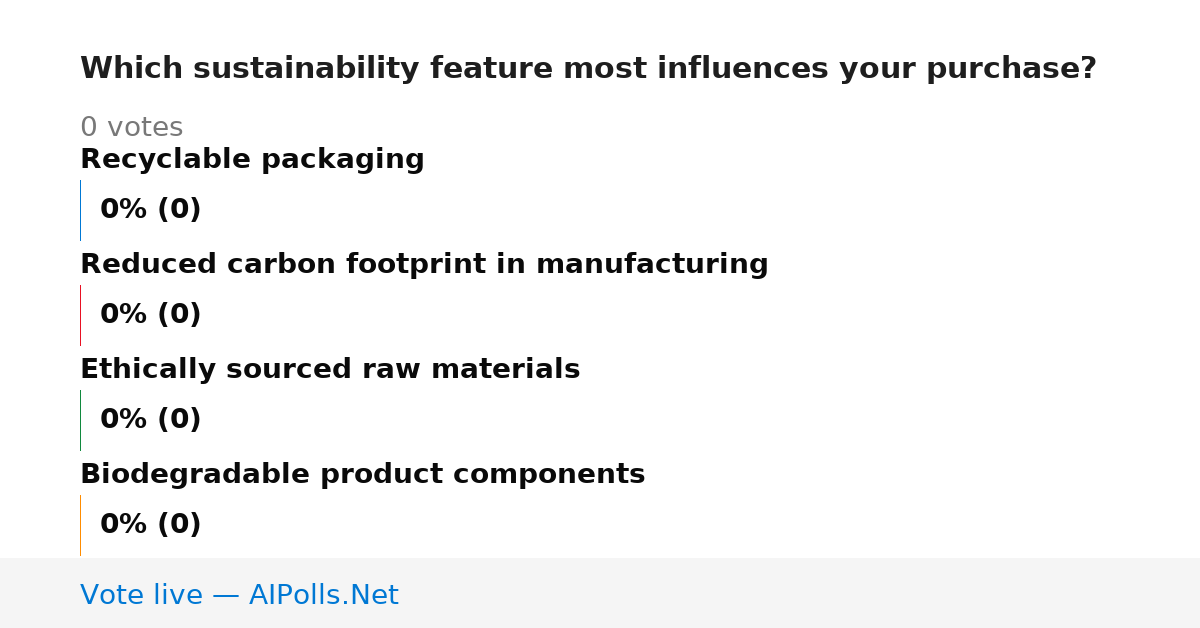Select the Recyclable packaging option
The height and width of the screenshot is (628, 1200).
252,160
